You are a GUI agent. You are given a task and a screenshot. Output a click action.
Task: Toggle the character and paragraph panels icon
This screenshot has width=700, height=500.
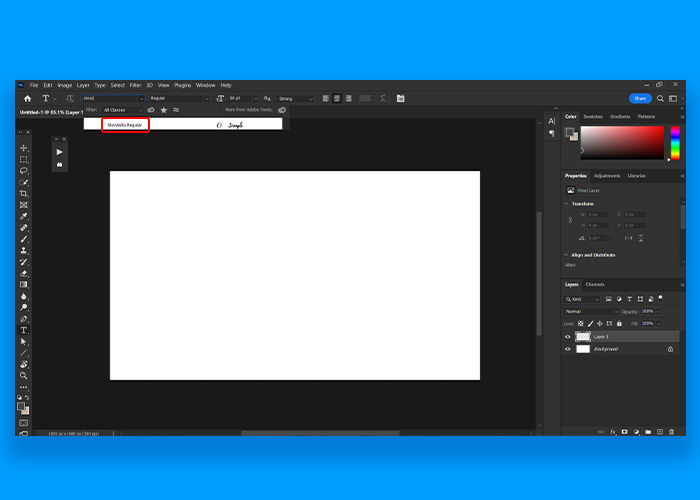point(400,98)
